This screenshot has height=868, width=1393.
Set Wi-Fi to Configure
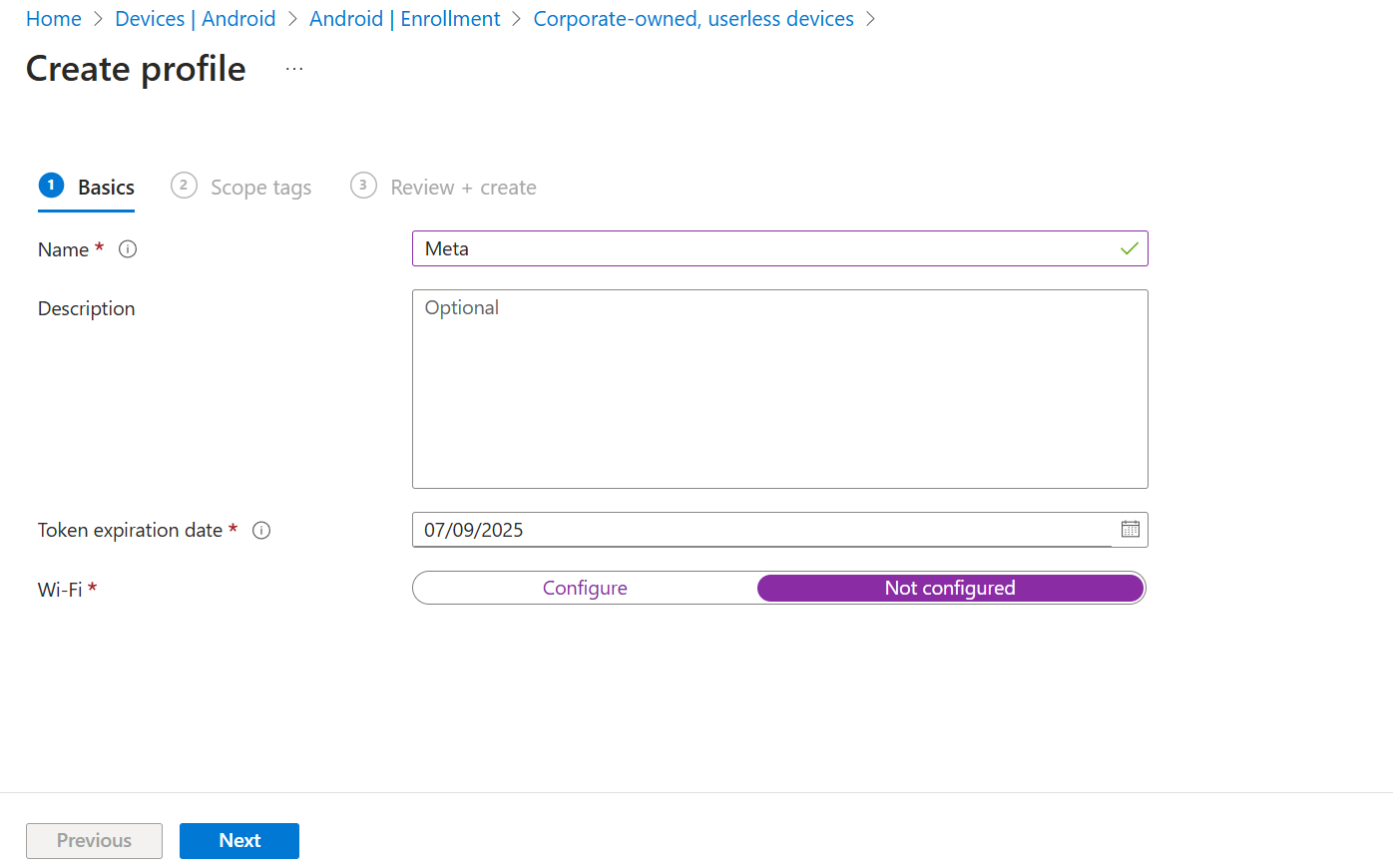[585, 588]
